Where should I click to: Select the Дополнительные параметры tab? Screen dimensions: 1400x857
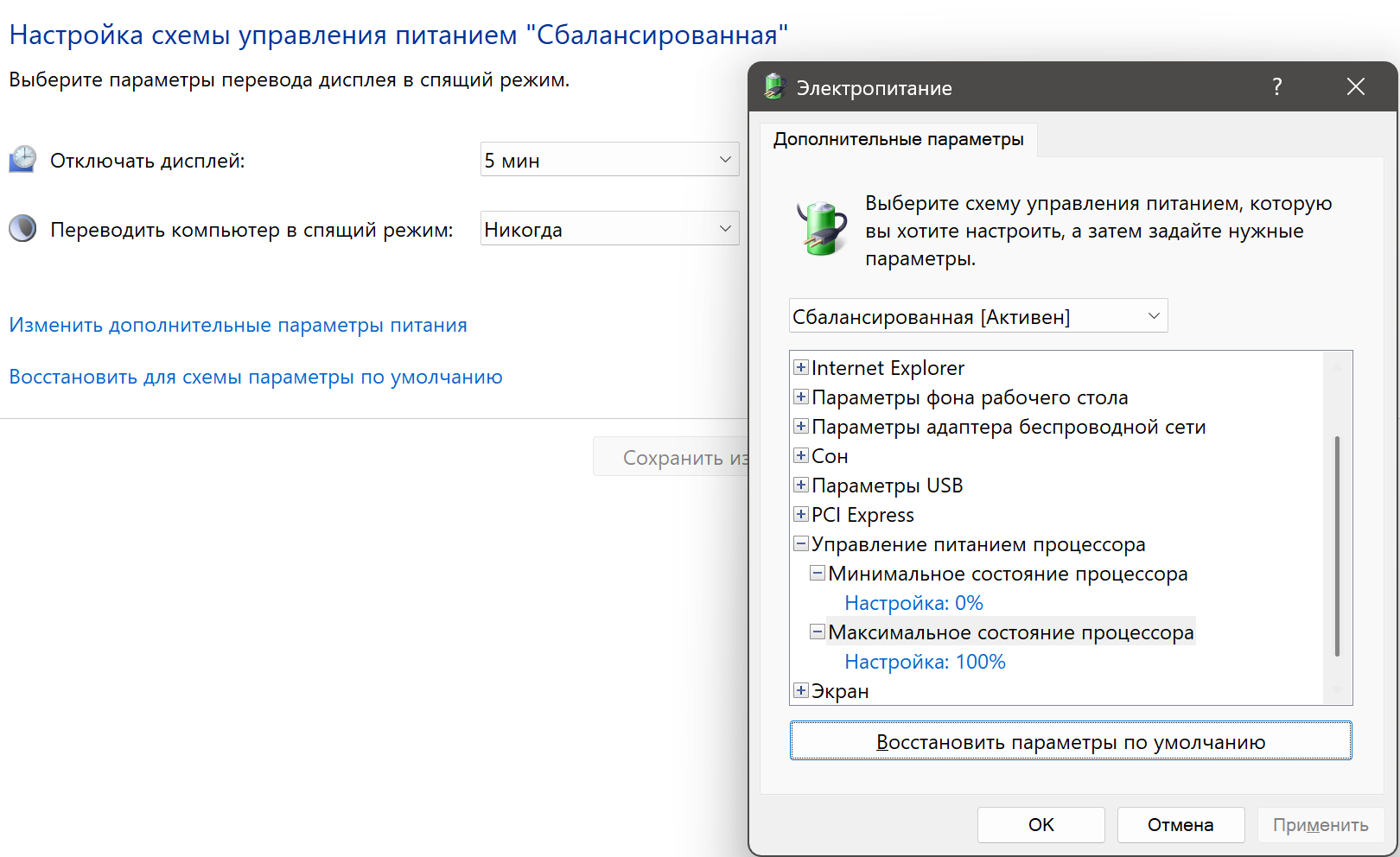898,140
